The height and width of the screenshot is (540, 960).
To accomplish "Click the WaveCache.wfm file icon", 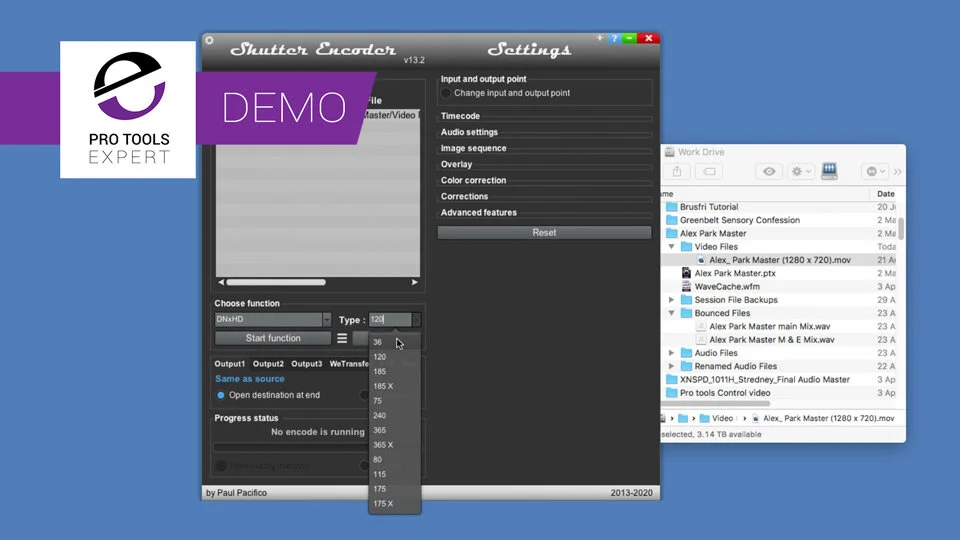I will pos(686,287).
